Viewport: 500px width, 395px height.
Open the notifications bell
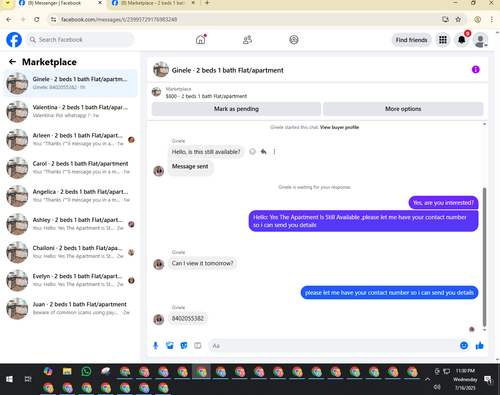tap(462, 40)
